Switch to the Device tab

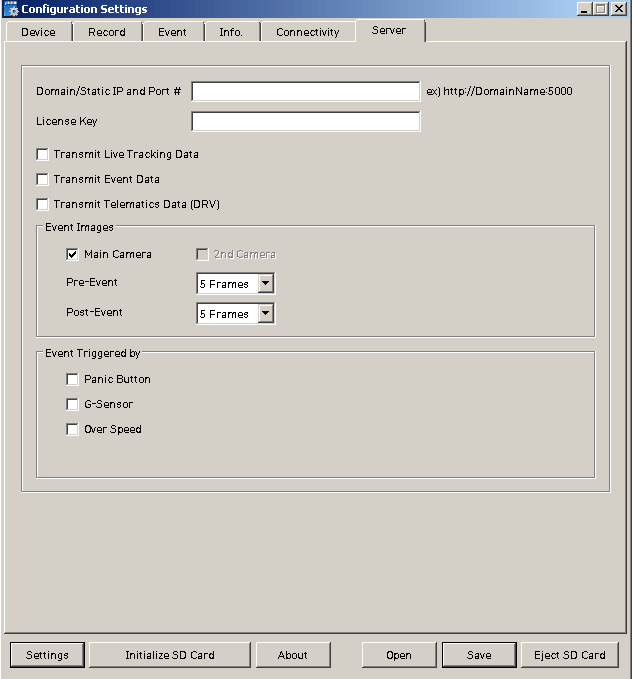click(39, 32)
